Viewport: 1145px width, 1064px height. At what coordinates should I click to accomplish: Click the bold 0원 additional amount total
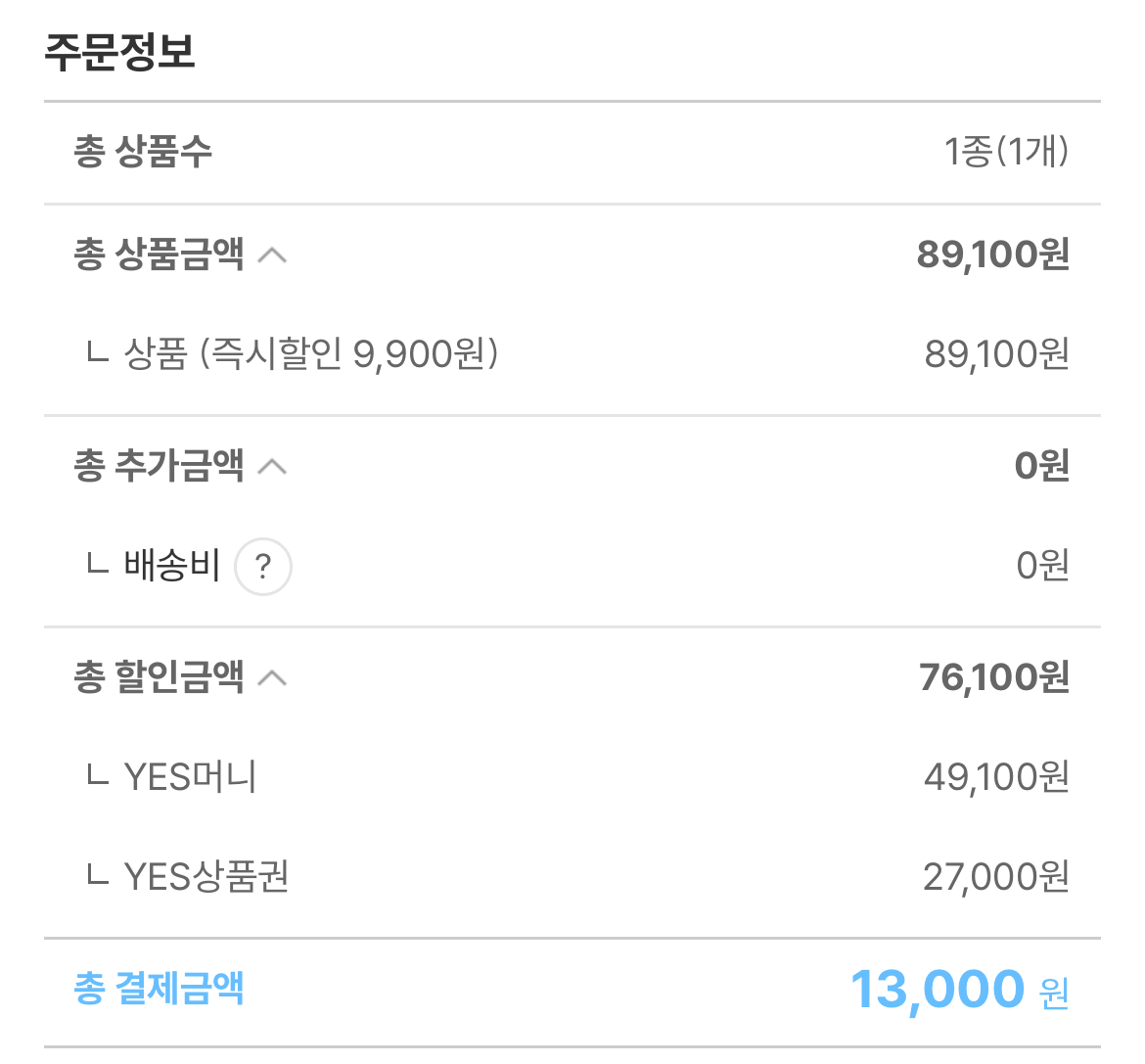point(1042,466)
